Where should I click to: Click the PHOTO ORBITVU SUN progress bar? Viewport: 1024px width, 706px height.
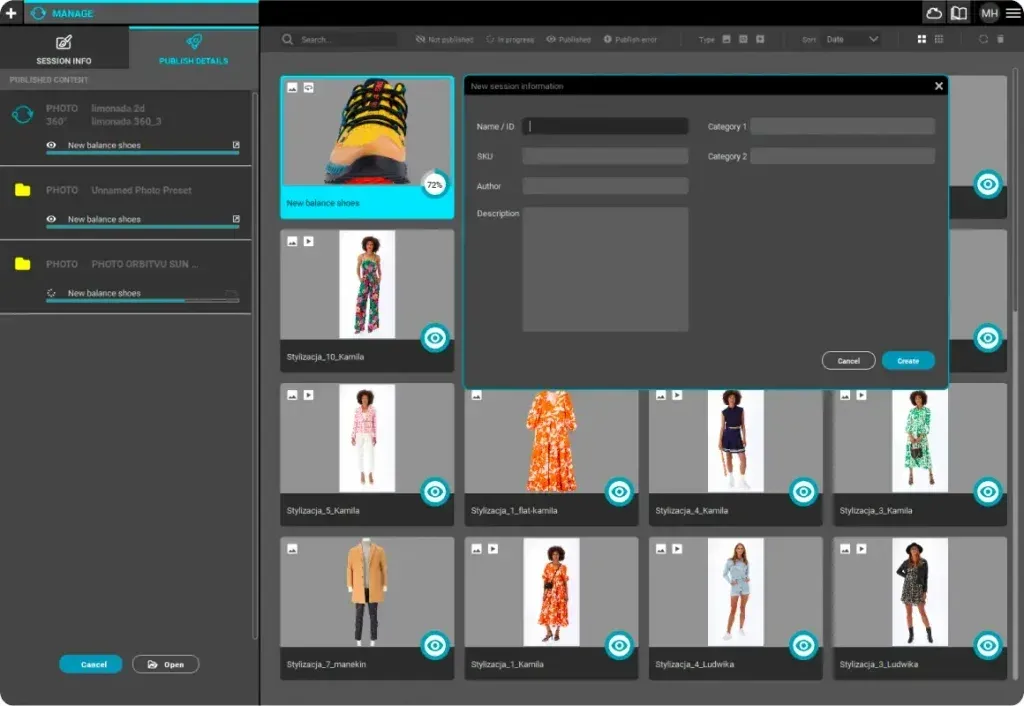[x=142, y=300]
